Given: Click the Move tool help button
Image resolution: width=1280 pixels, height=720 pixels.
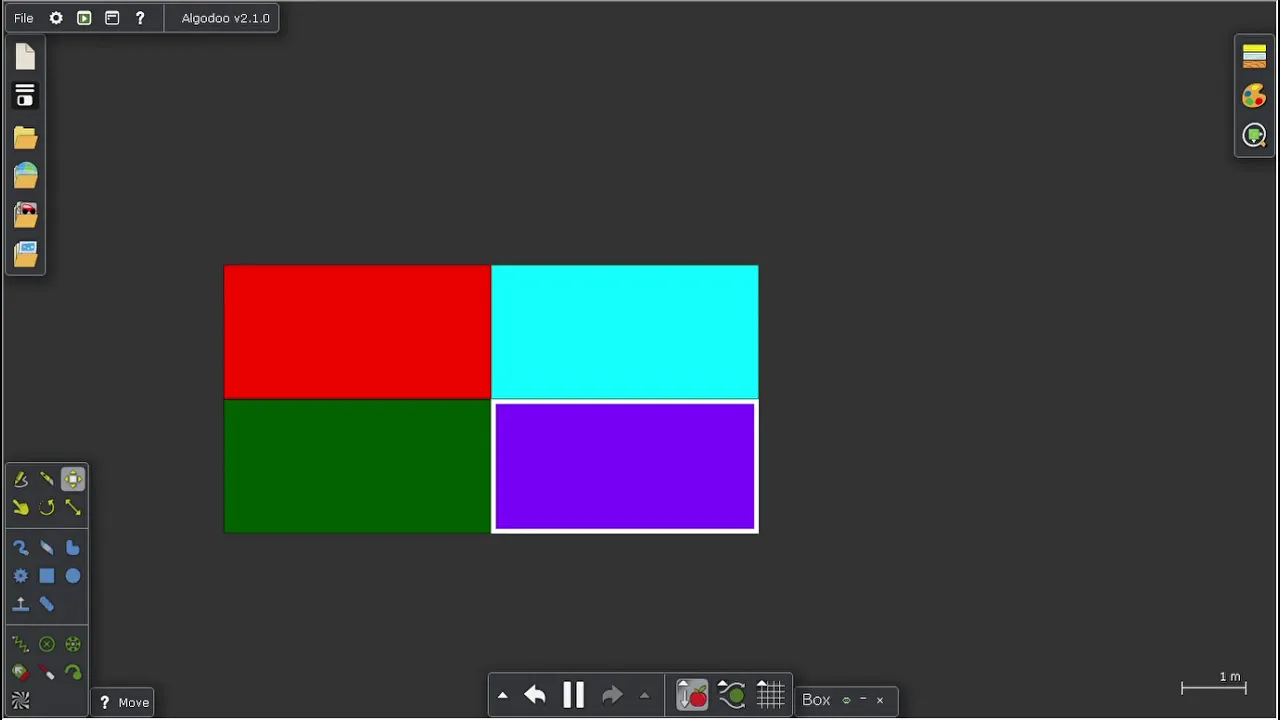Looking at the screenshot, I should [104, 702].
